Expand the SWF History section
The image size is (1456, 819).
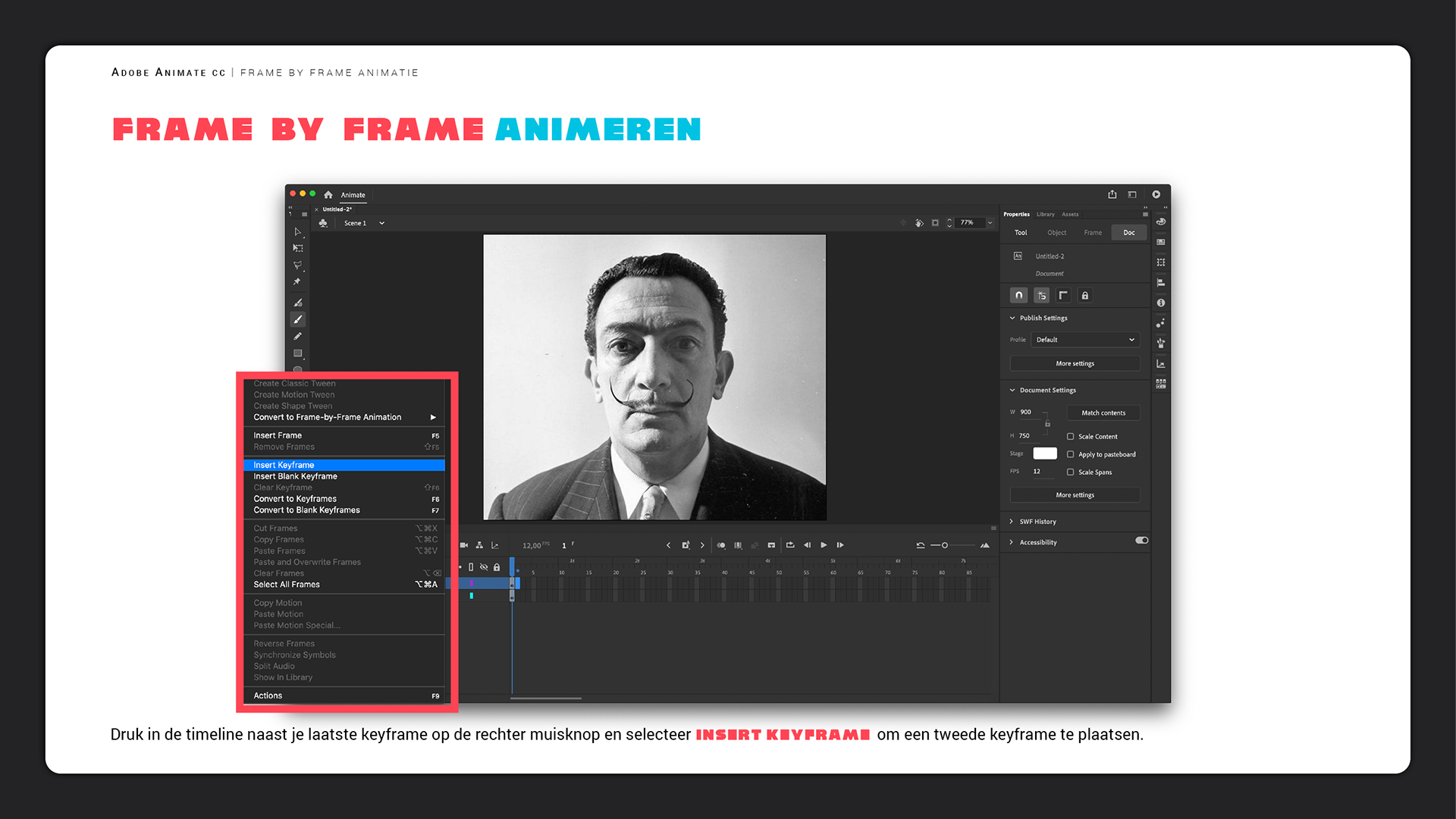[x=1037, y=522]
